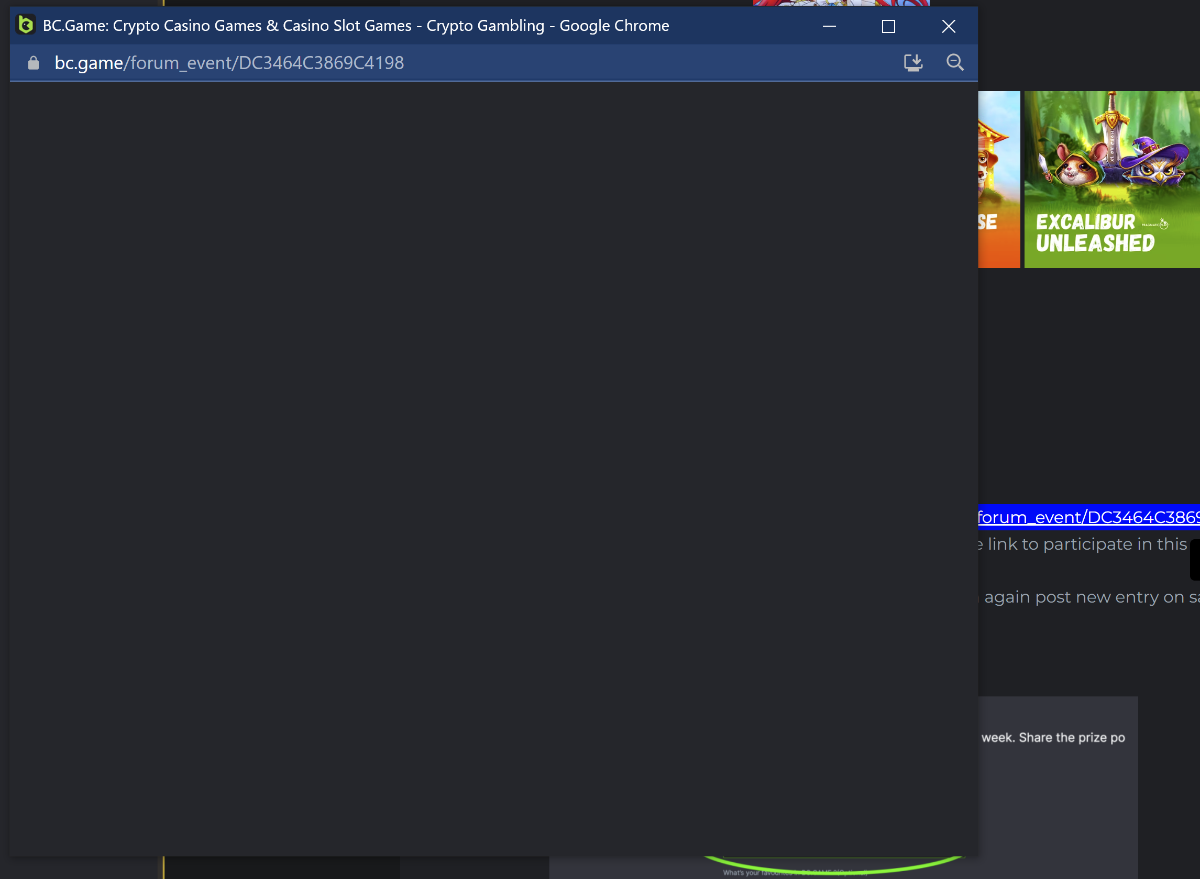Viewport: 1200px width, 879px height.
Task: Click the partial colorful image at top
Action: tap(840, 3)
